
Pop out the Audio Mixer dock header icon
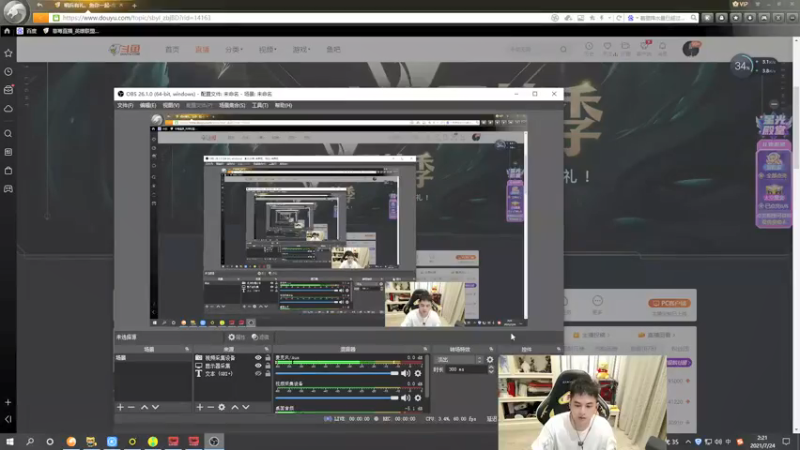coord(425,349)
